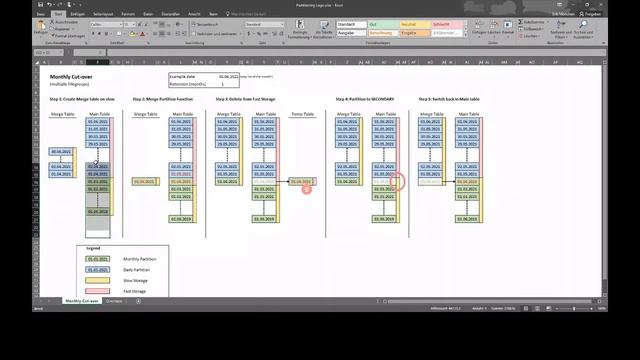Open the Datei tab
Viewport: 640px width, 360px height.
click(41, 14)
